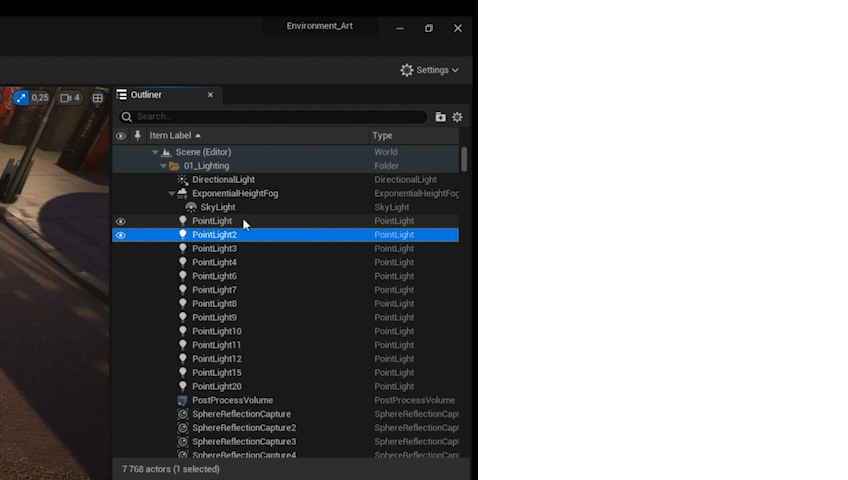Click the pin column header icon
Screen dimensions: 848x480
(x=137, y=135)
